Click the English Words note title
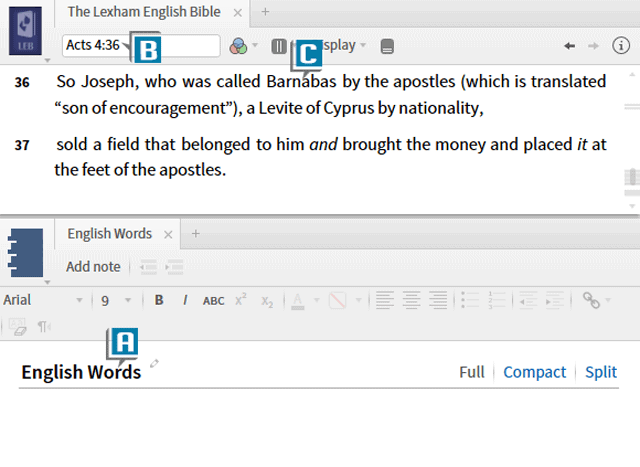The image size is (640, 467). click(81, 372)
